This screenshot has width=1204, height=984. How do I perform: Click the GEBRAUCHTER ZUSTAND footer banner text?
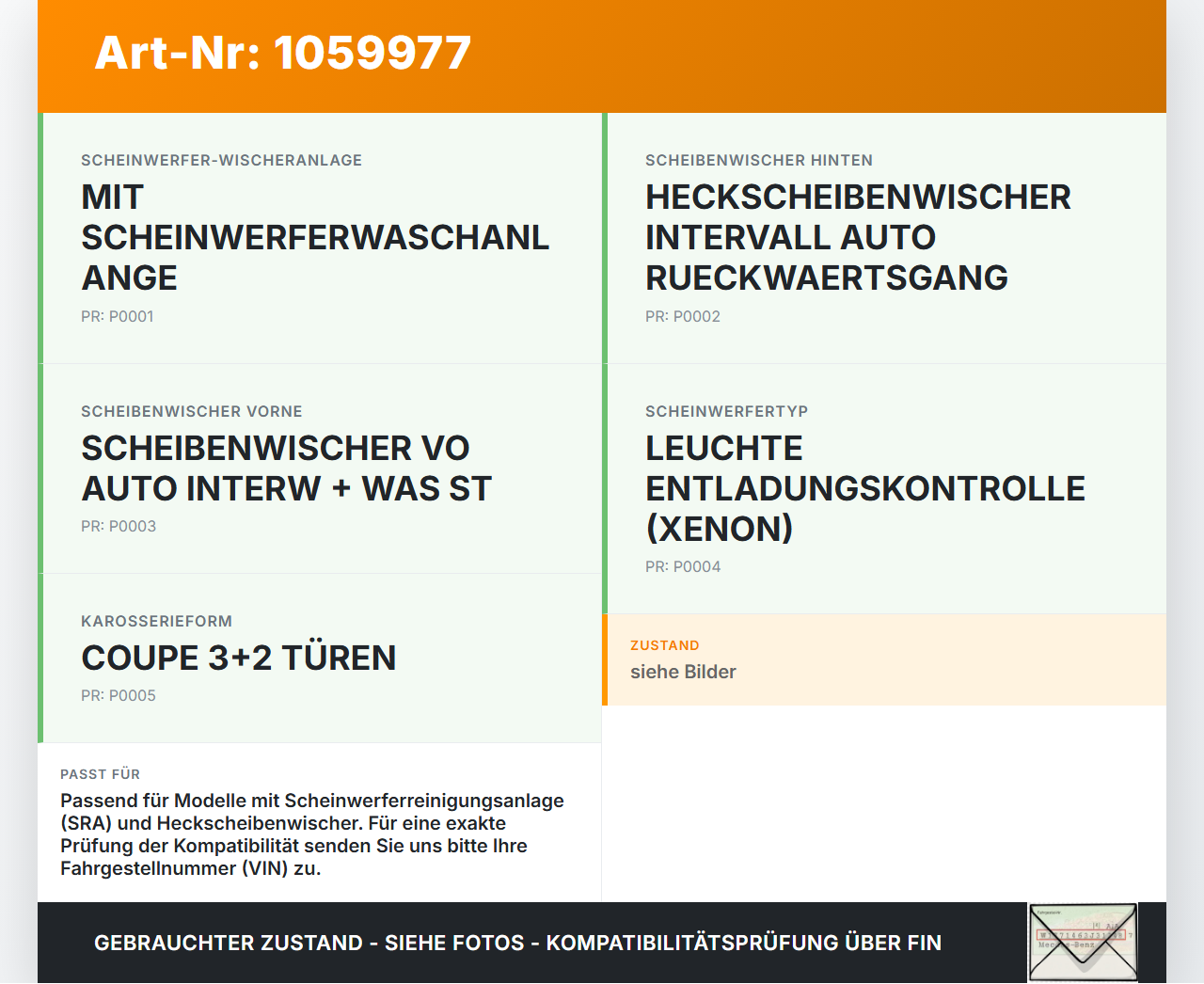tap(517, 943)
